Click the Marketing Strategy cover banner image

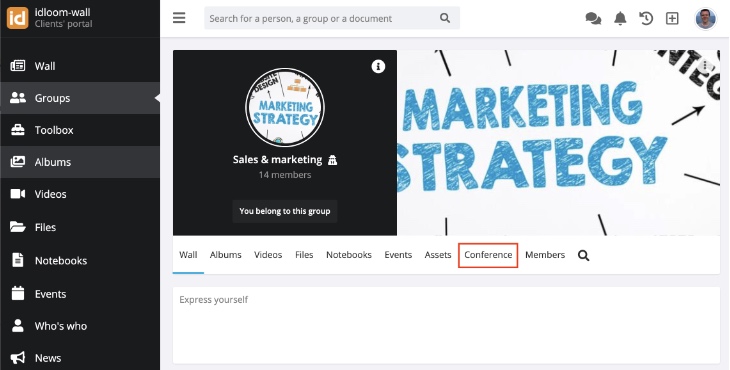click(x=558, y=142)
